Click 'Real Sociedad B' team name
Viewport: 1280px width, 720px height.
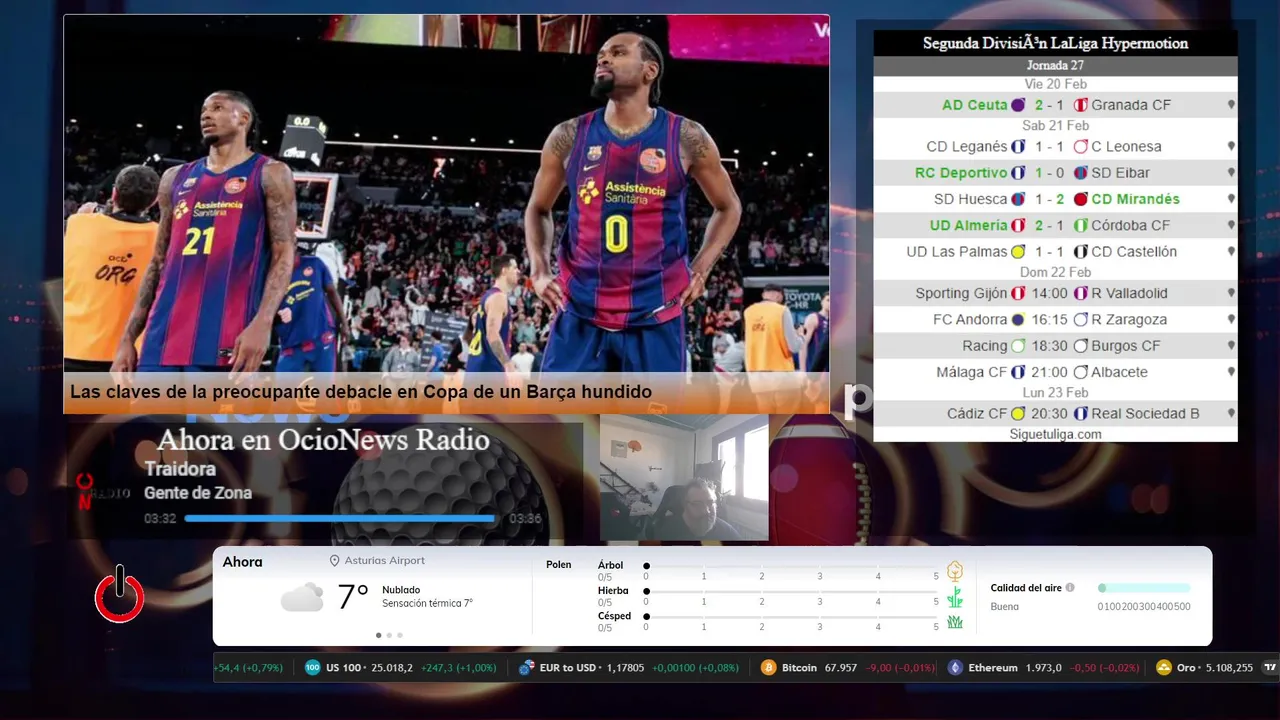tap(1145, 414)
